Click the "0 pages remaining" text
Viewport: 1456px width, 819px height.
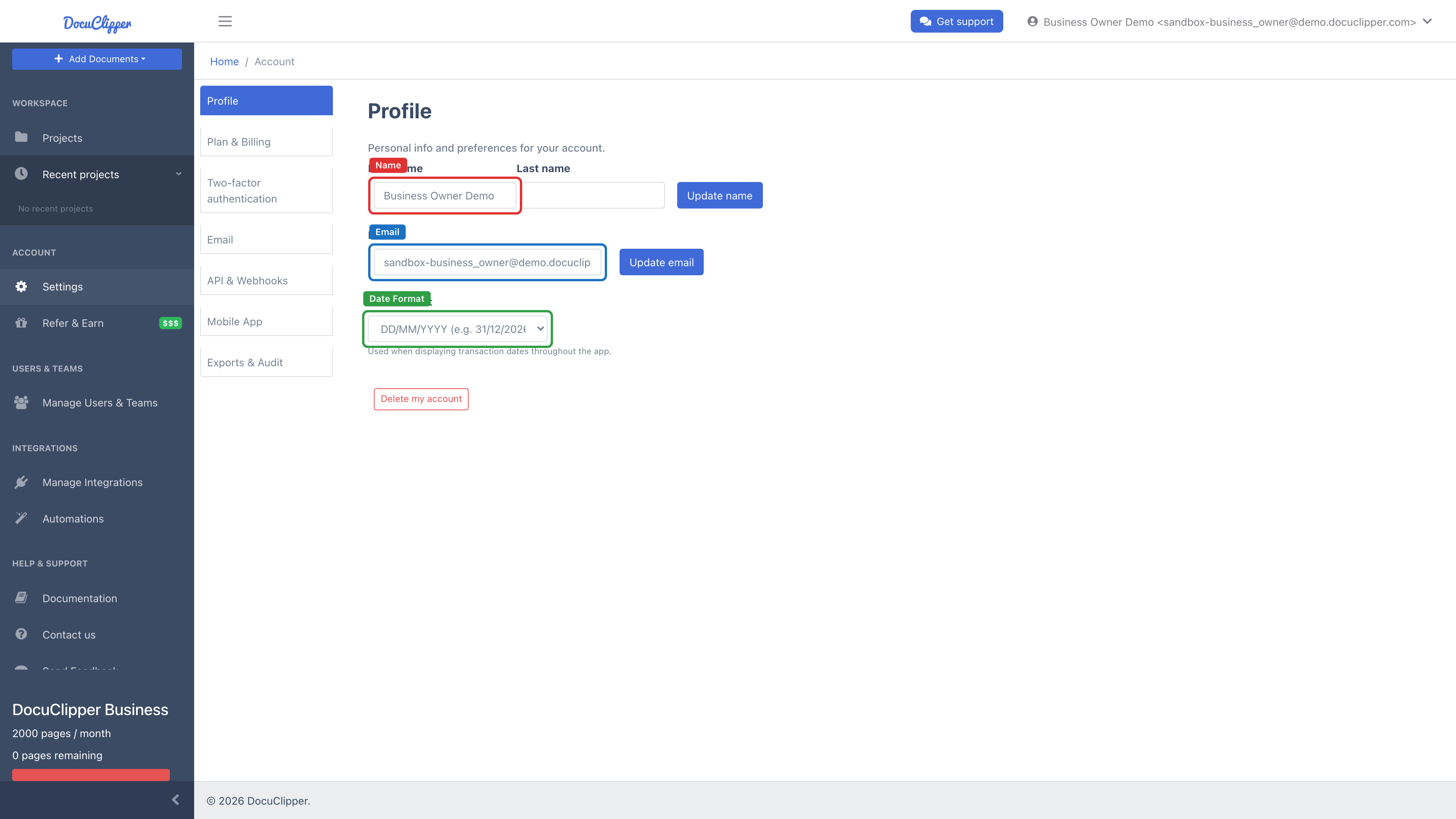click(x=58, y=756)
